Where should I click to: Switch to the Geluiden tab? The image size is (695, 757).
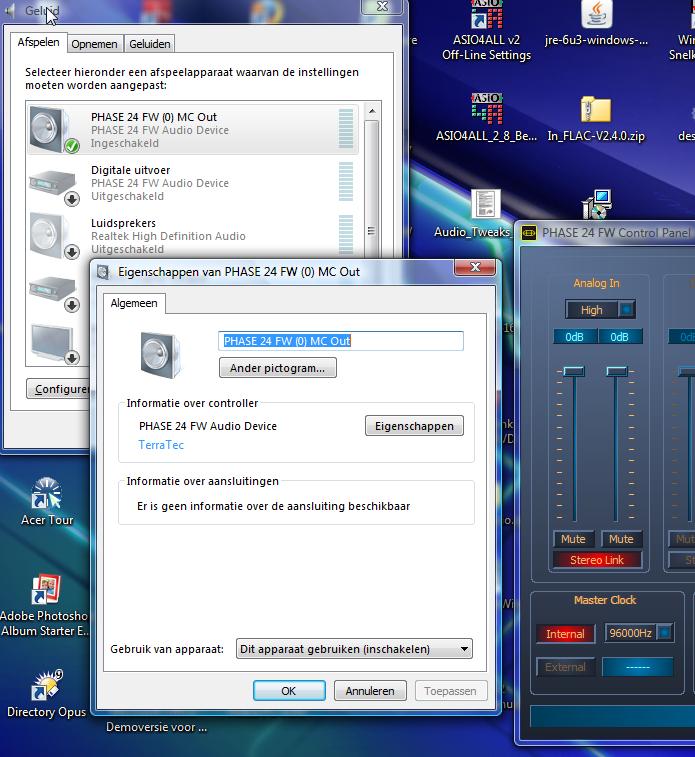click(150, 44)
